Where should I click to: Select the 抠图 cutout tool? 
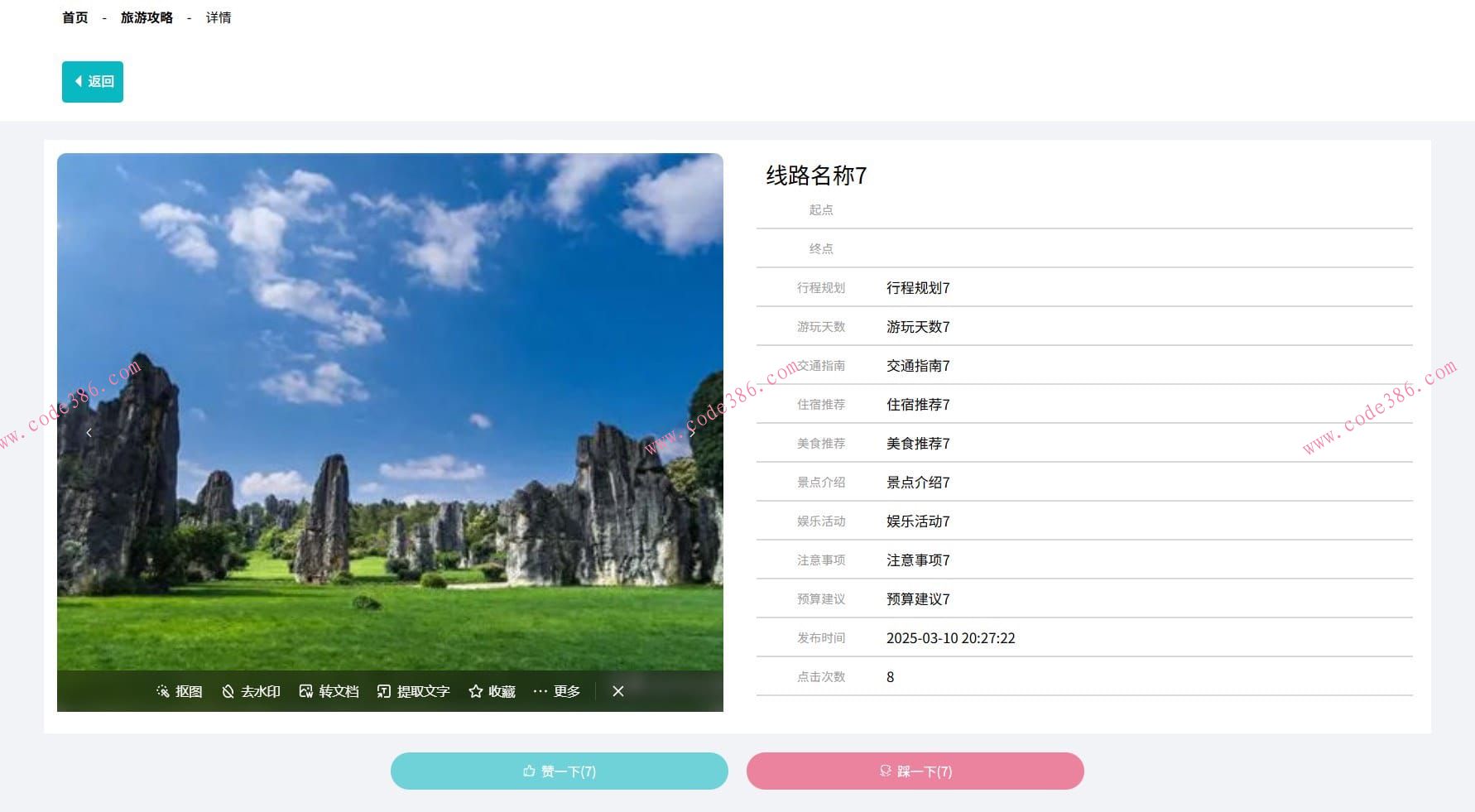coord(179,691)
